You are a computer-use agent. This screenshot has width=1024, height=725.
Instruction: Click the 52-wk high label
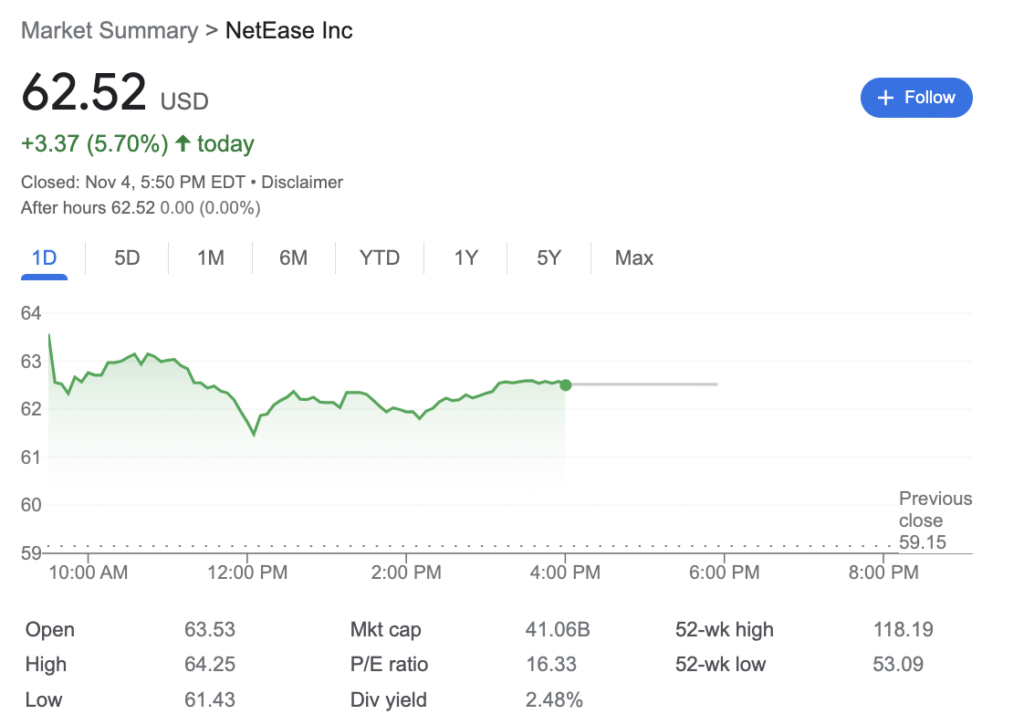724,630
